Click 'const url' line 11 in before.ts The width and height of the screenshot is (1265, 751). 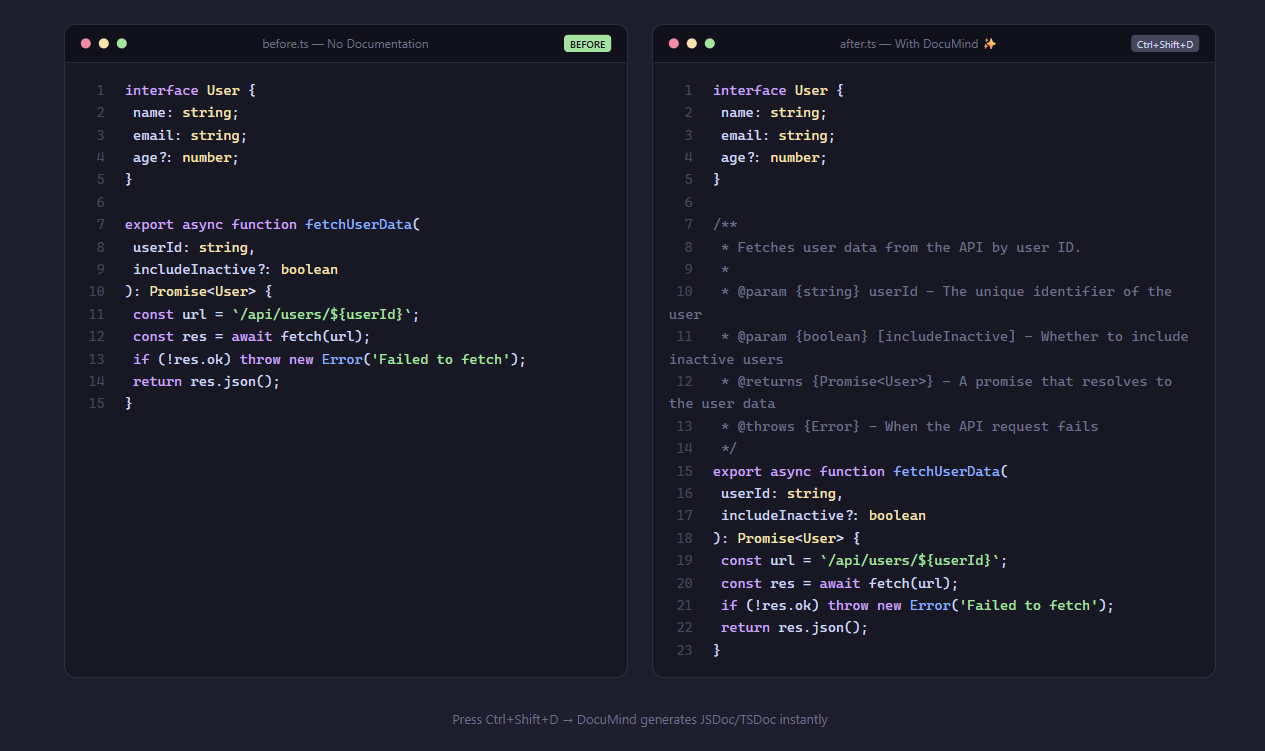276,314
